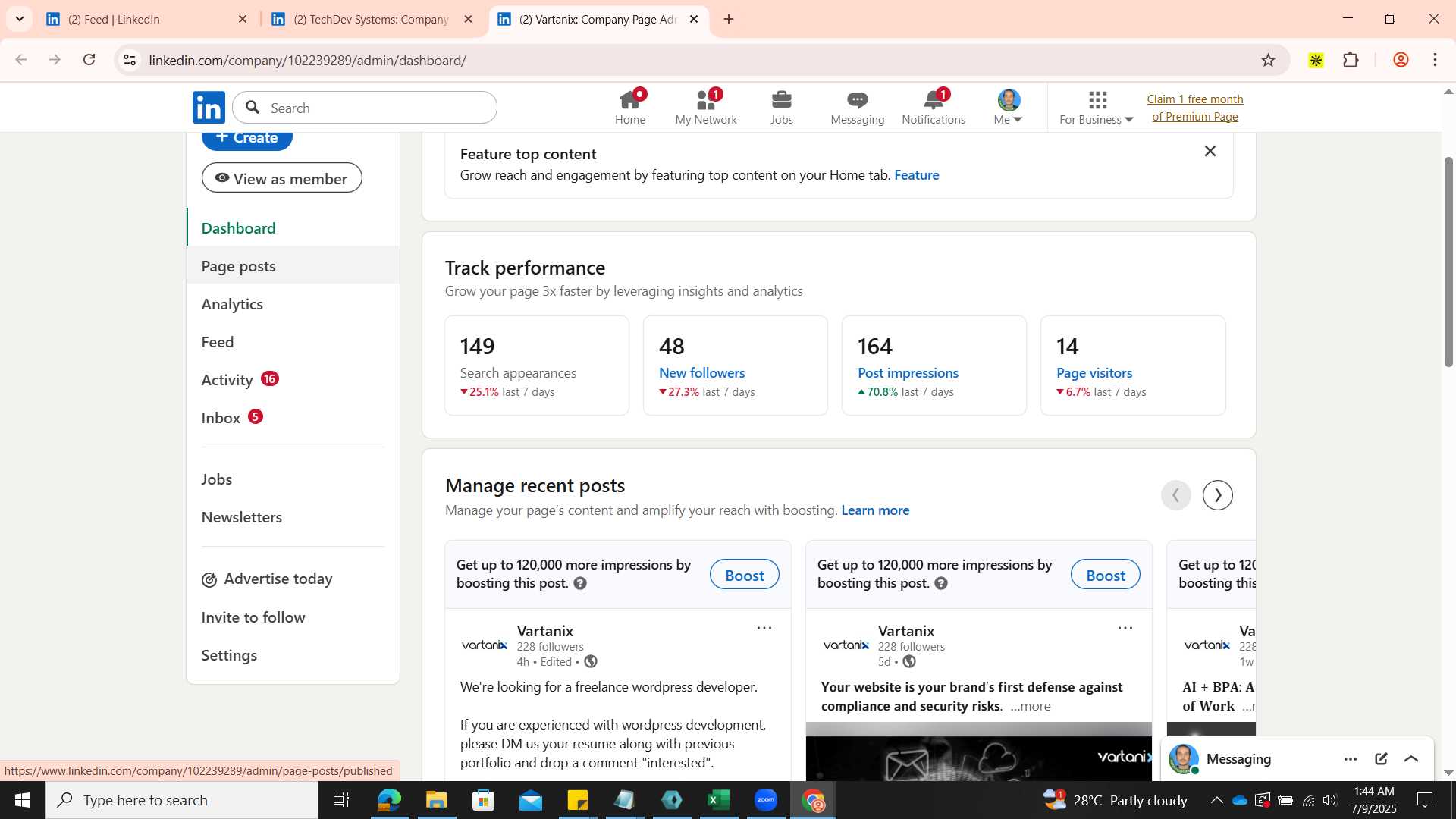
Task: Boost the freelance wordpress developer post
Action: [744, 575]
